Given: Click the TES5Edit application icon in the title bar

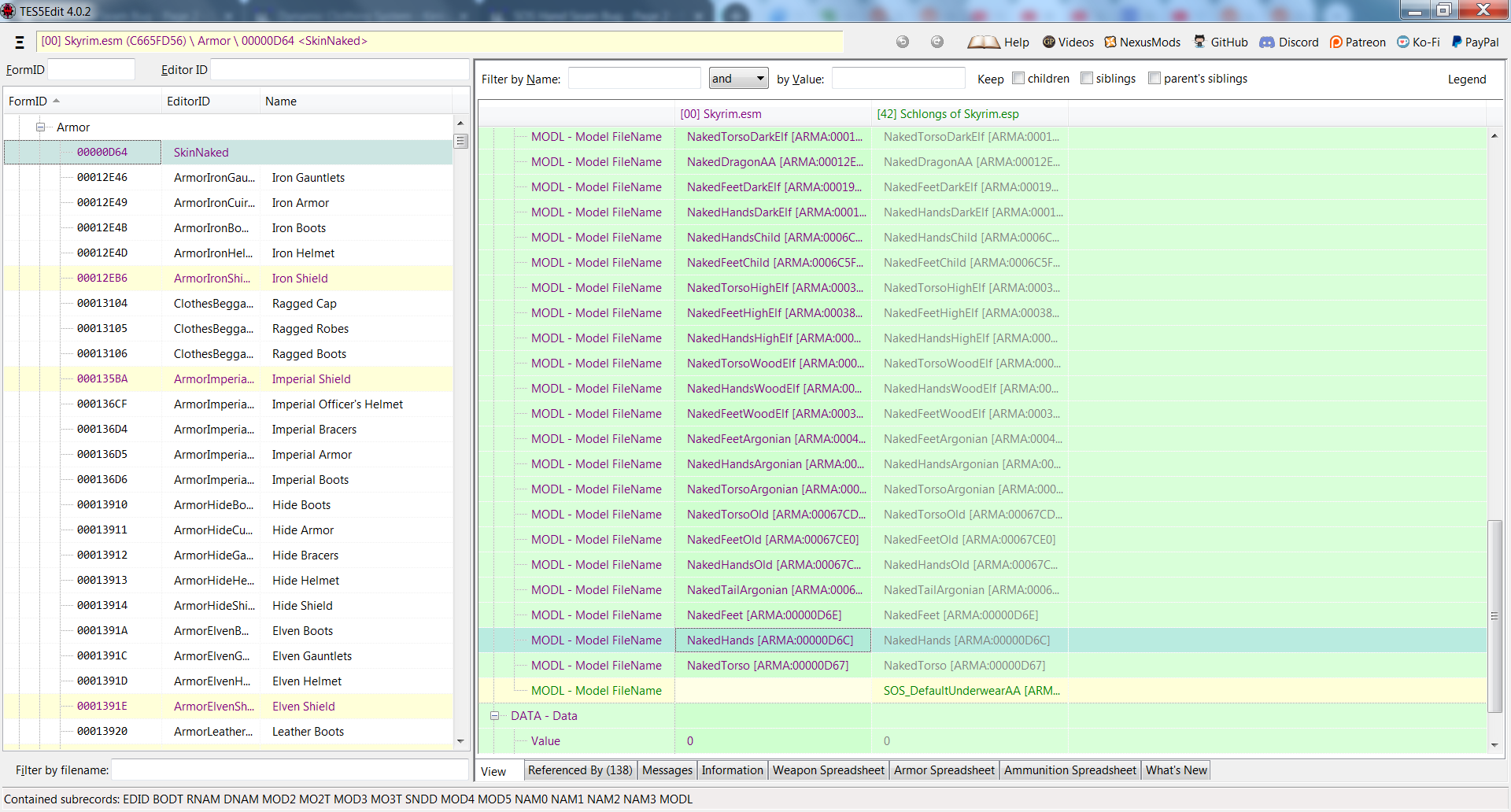Looking at the screenshot, I should (9, 11).
